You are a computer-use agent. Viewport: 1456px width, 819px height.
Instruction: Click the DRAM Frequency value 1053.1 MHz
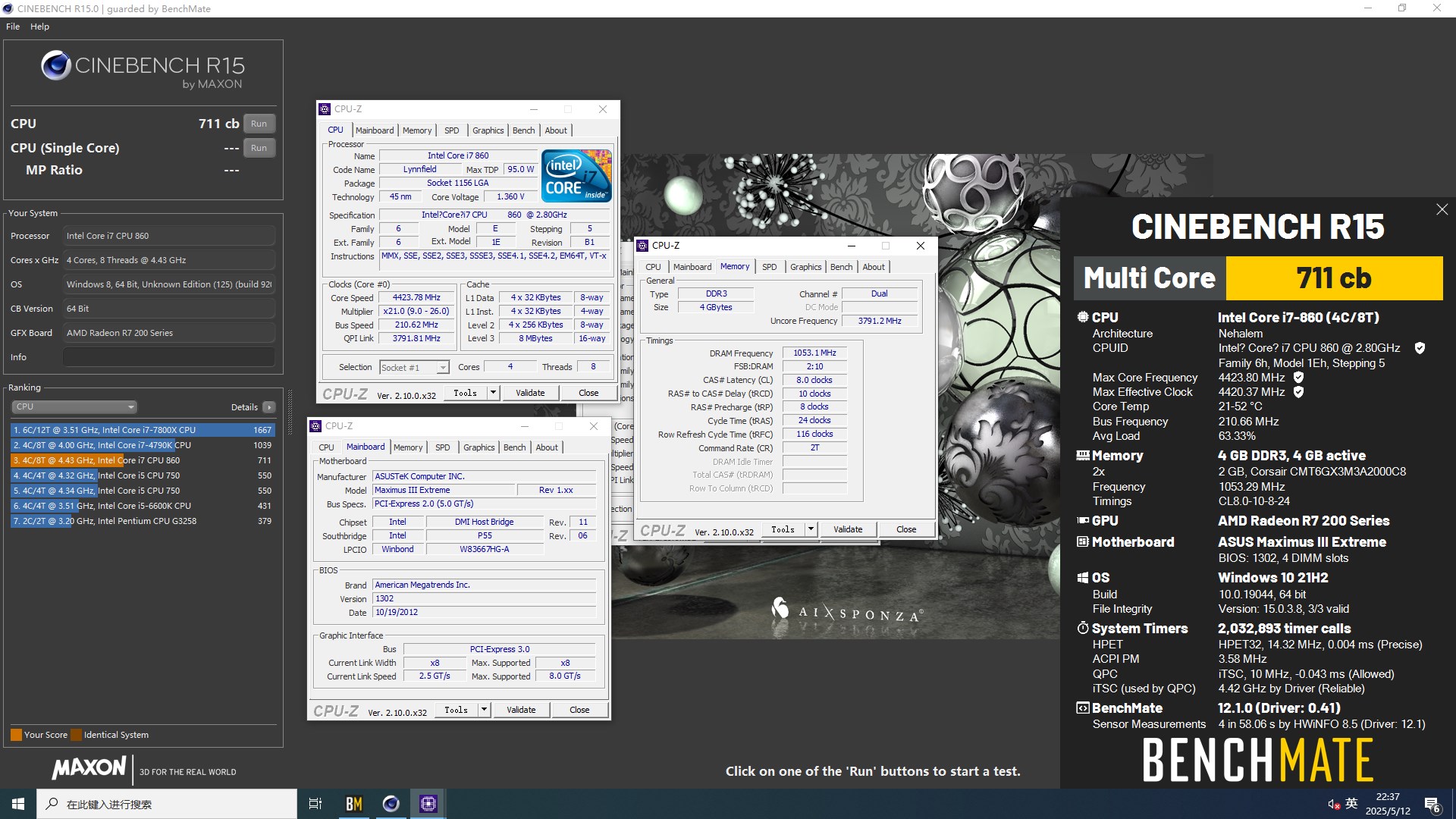pos(814,353)
